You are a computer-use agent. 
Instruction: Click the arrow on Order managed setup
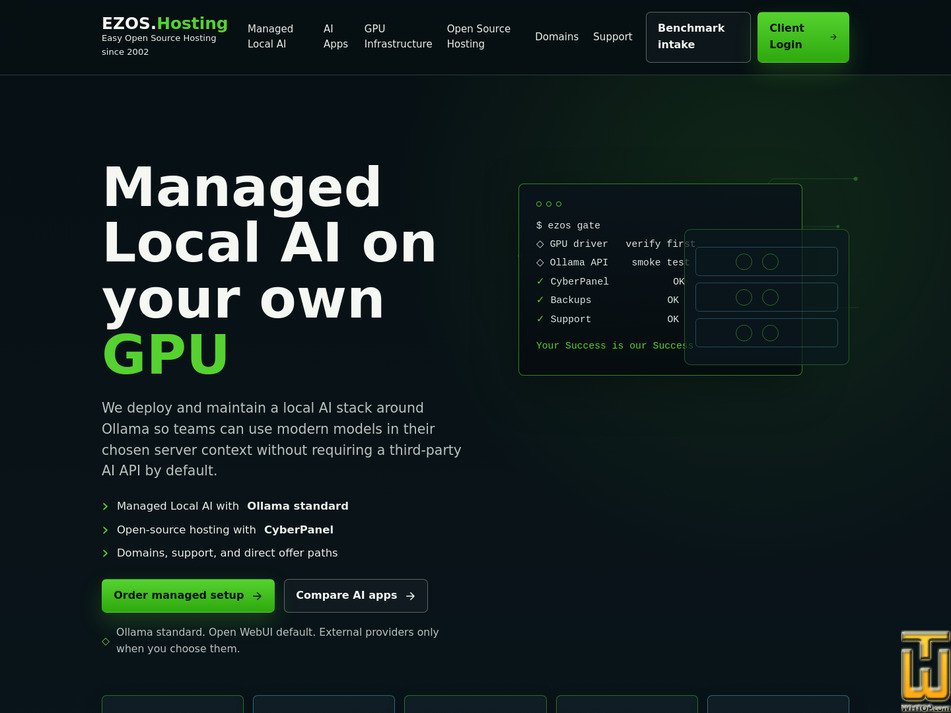pyautogui.click(x=257, y=596)
